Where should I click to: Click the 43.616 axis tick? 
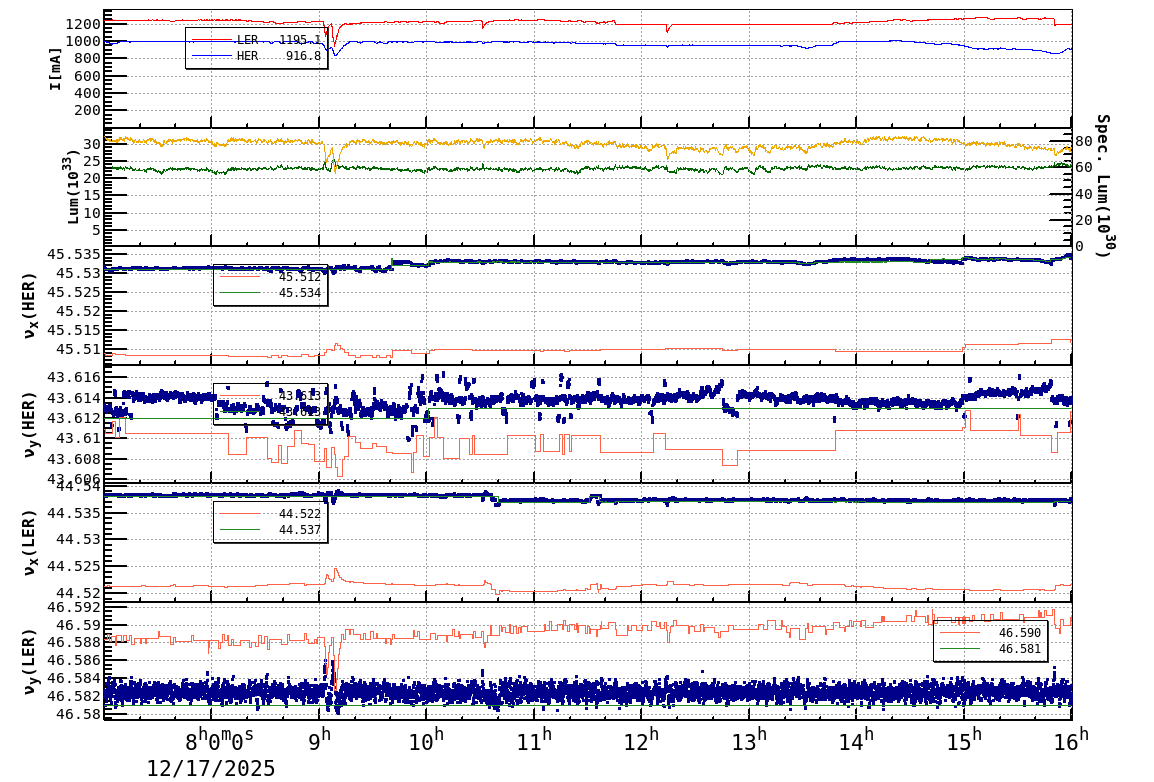point(74,377)
